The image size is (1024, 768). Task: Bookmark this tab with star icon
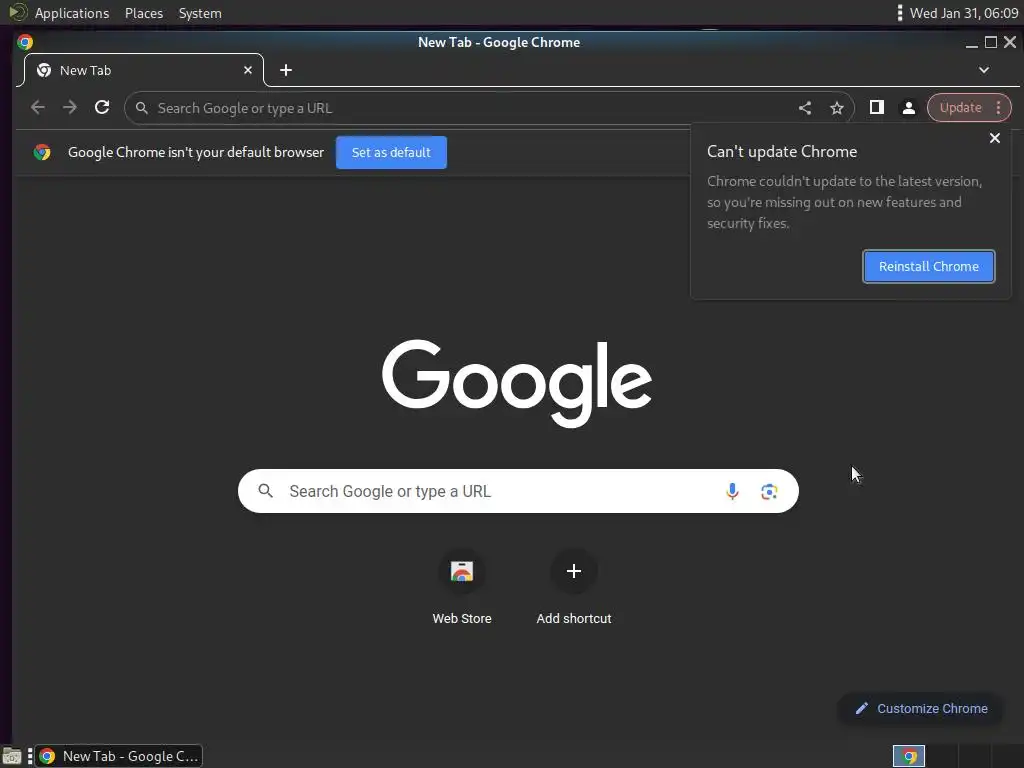837,108
